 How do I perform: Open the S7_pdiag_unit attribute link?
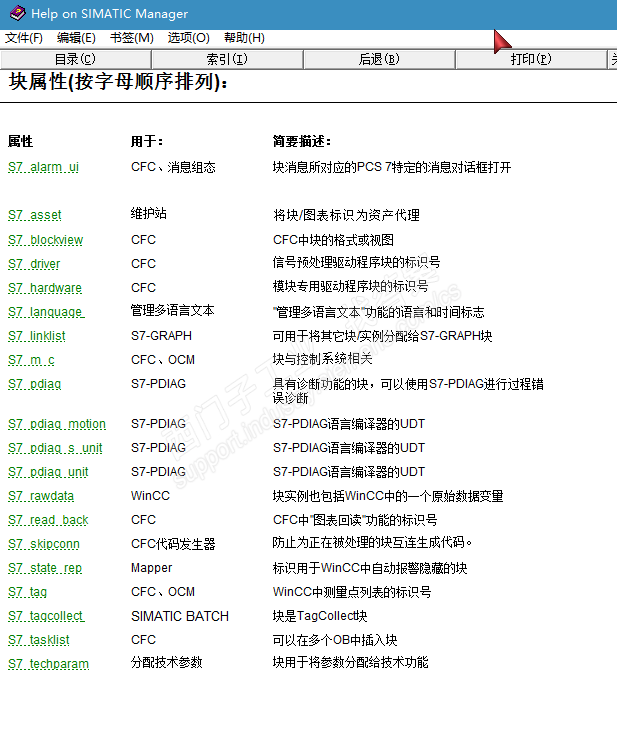coord(48,472)
